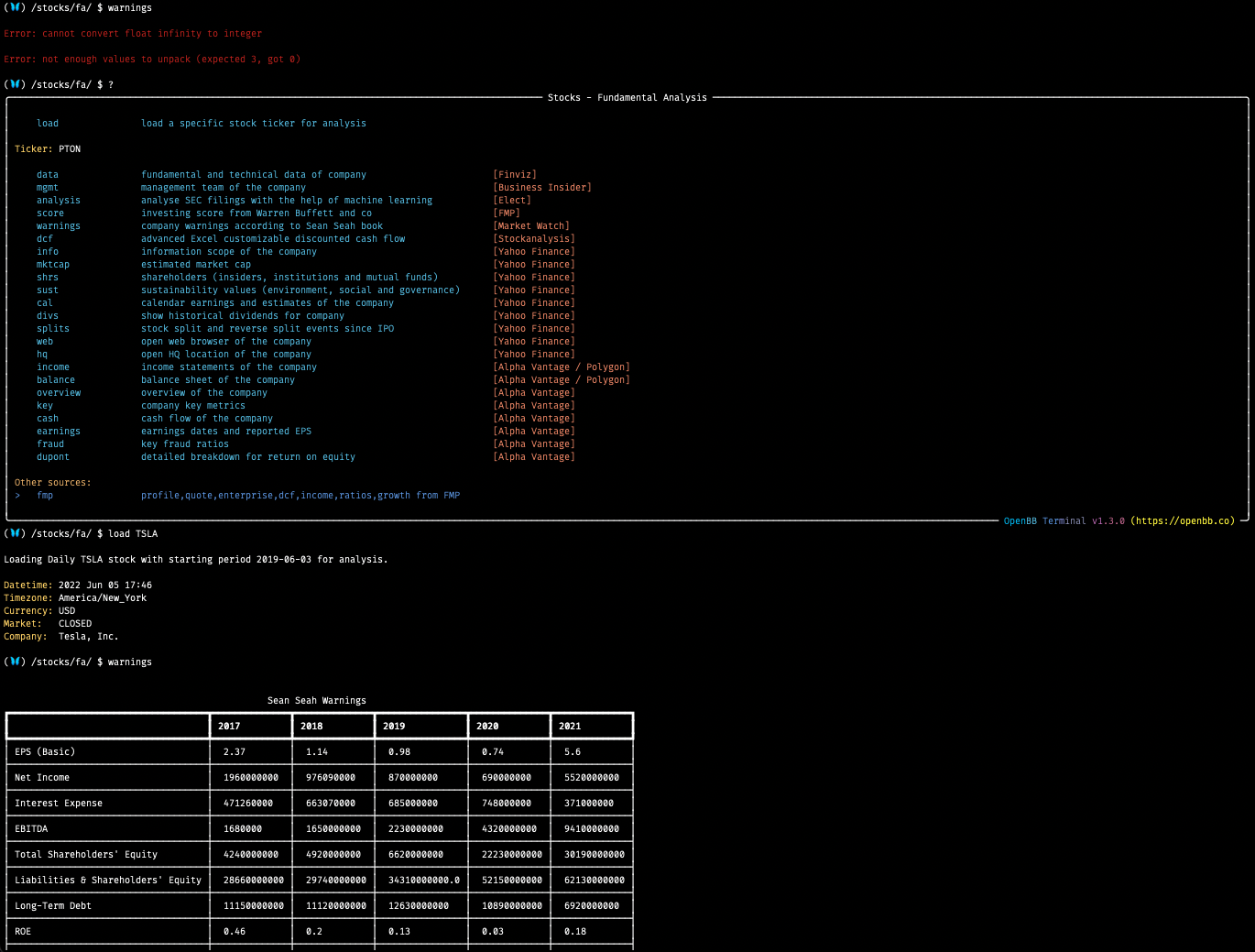
Task: Click the OpenBB logo beside load TSLA command
Action: point(16,533)
